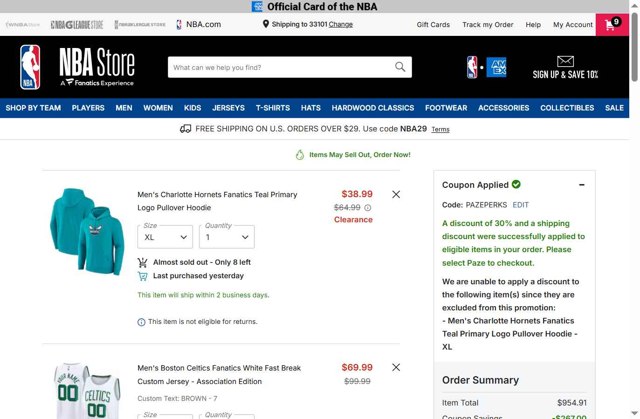
Task: Open Track my Order
Action: click(488, 24)
